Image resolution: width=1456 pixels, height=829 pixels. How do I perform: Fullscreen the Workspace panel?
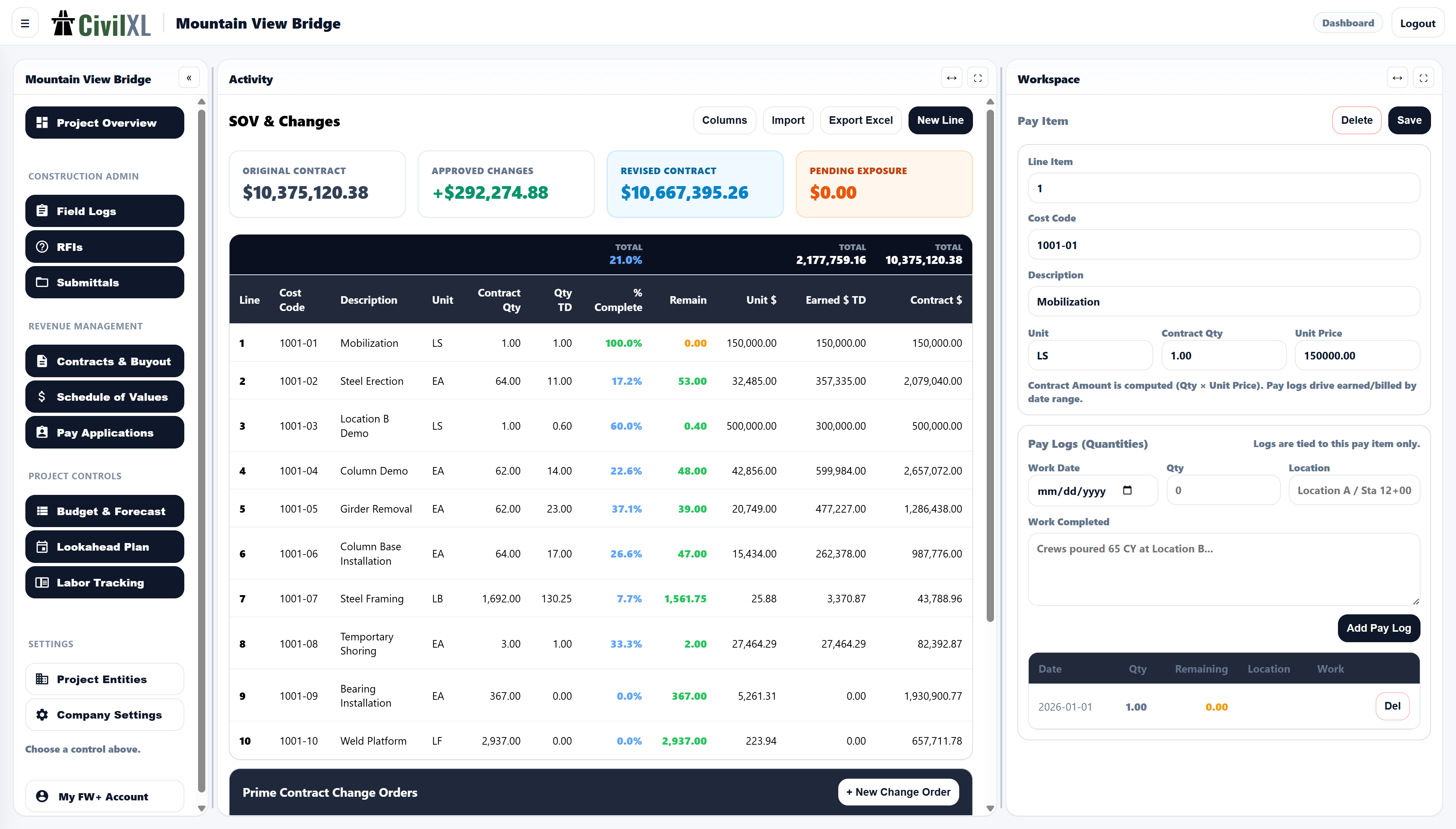coord(1423,78)
